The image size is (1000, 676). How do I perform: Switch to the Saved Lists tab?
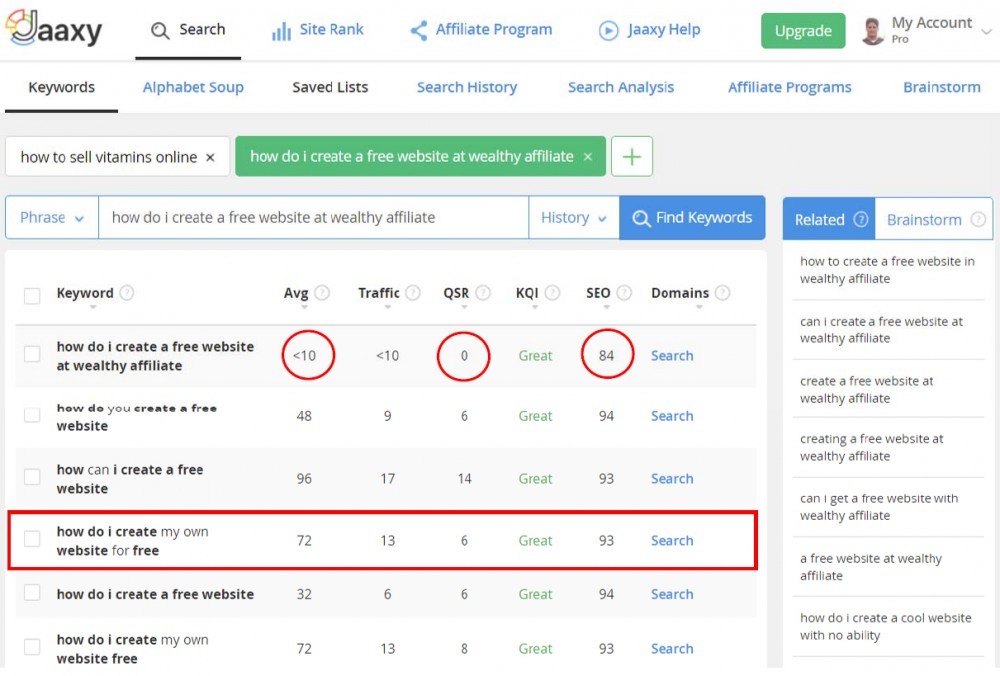coord(330,87)
